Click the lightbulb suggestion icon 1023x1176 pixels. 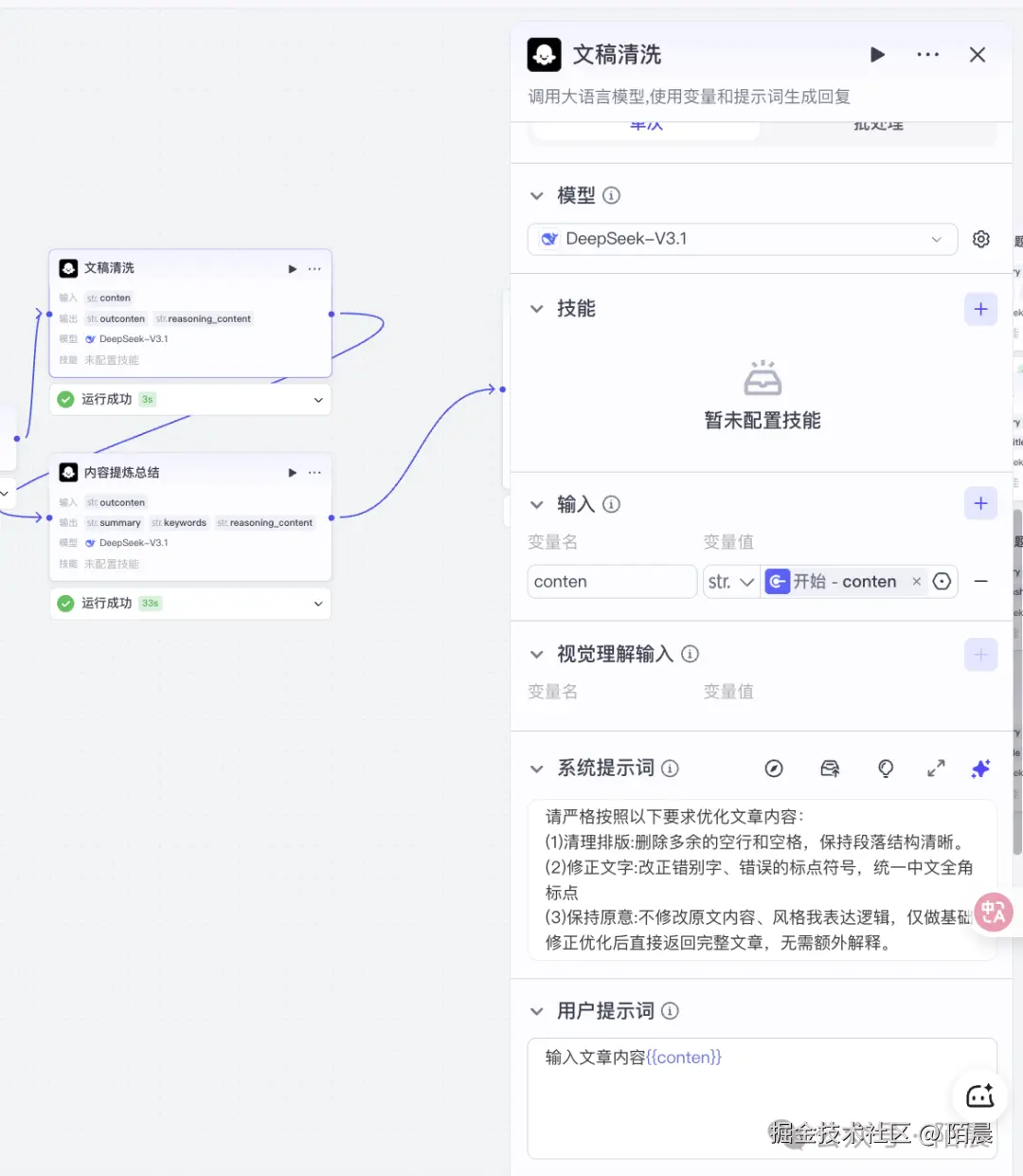[885, 769]
